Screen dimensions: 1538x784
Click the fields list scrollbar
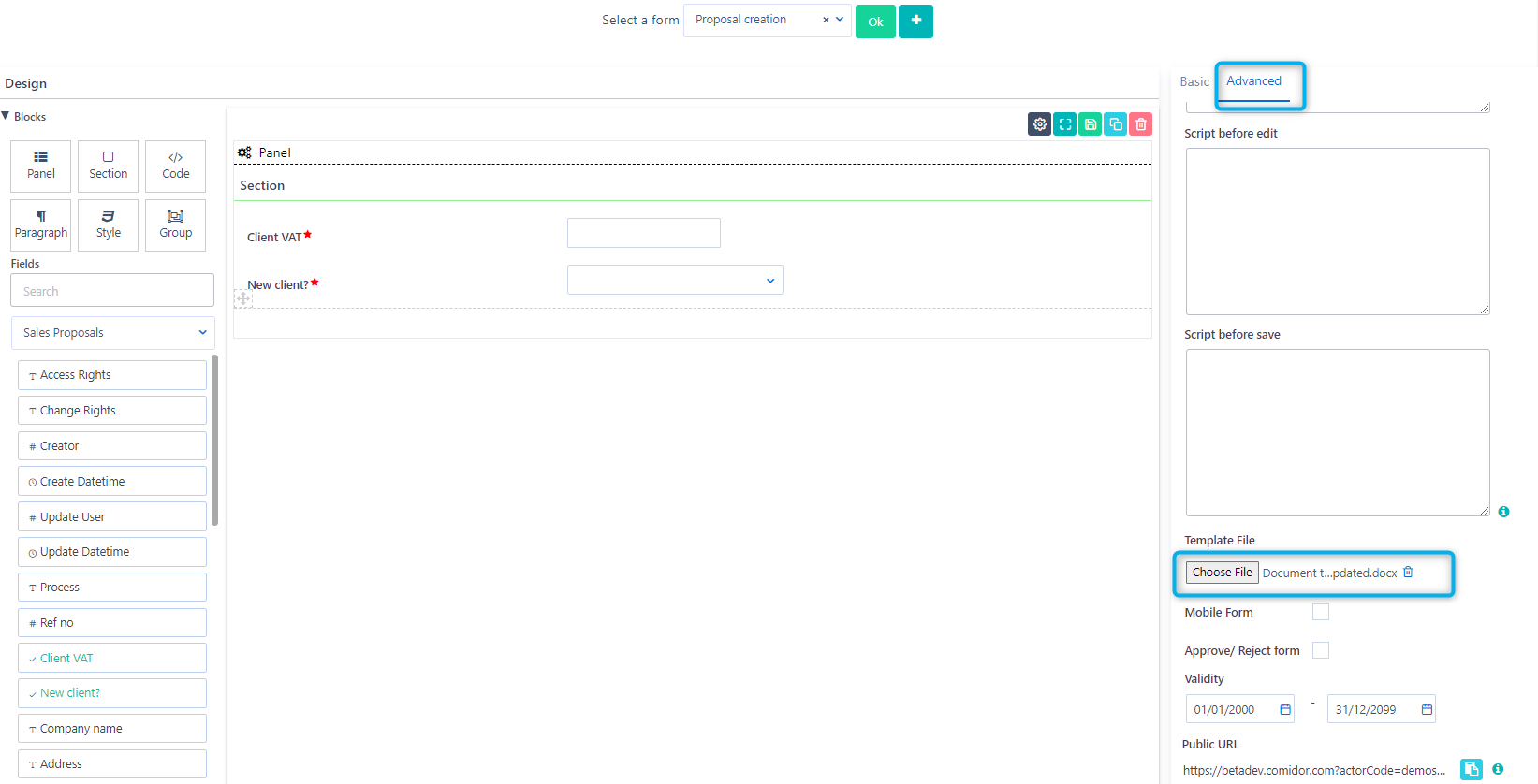point(215,440)
